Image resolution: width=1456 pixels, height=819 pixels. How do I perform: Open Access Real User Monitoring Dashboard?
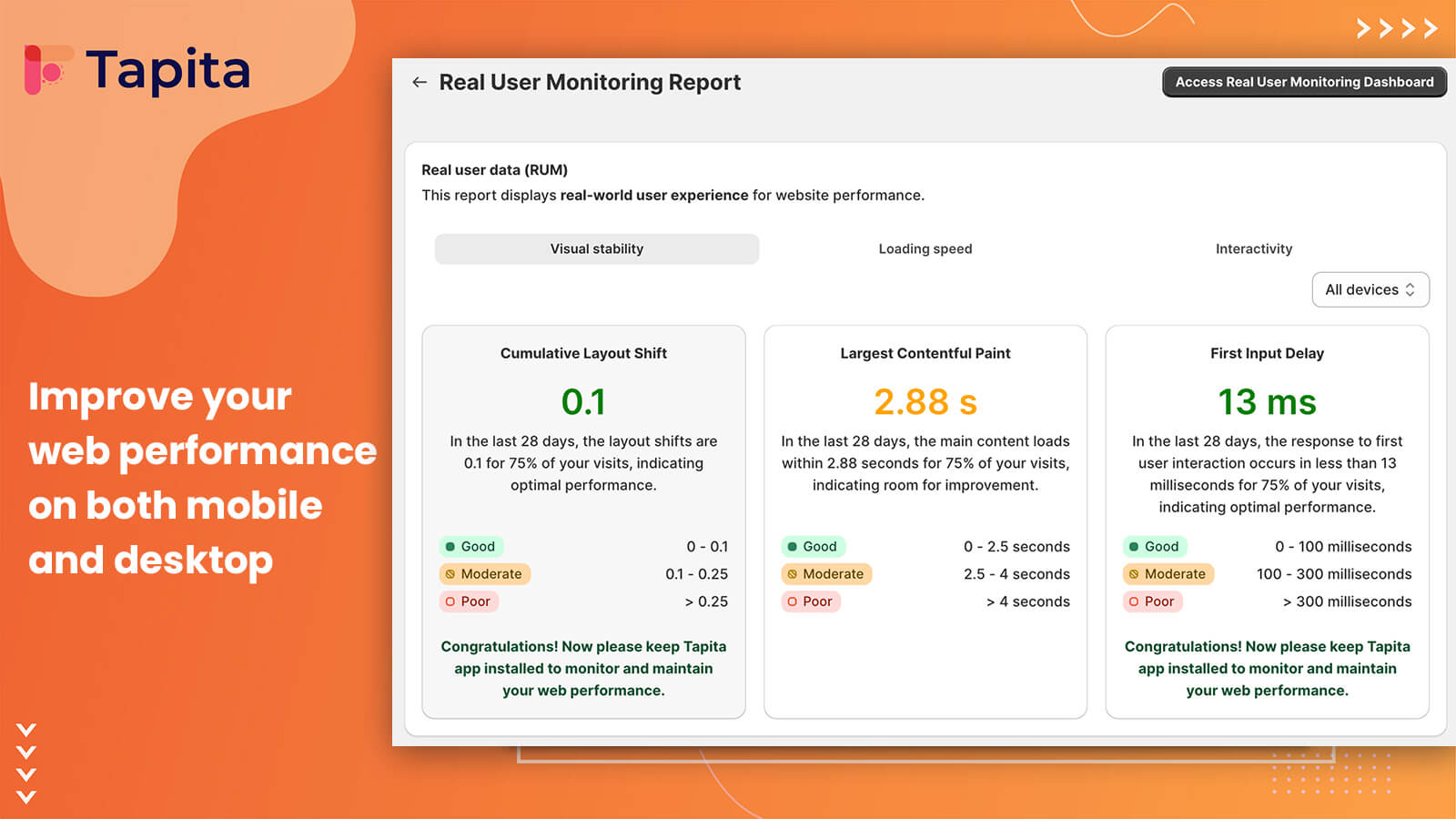pos(1304,82)
